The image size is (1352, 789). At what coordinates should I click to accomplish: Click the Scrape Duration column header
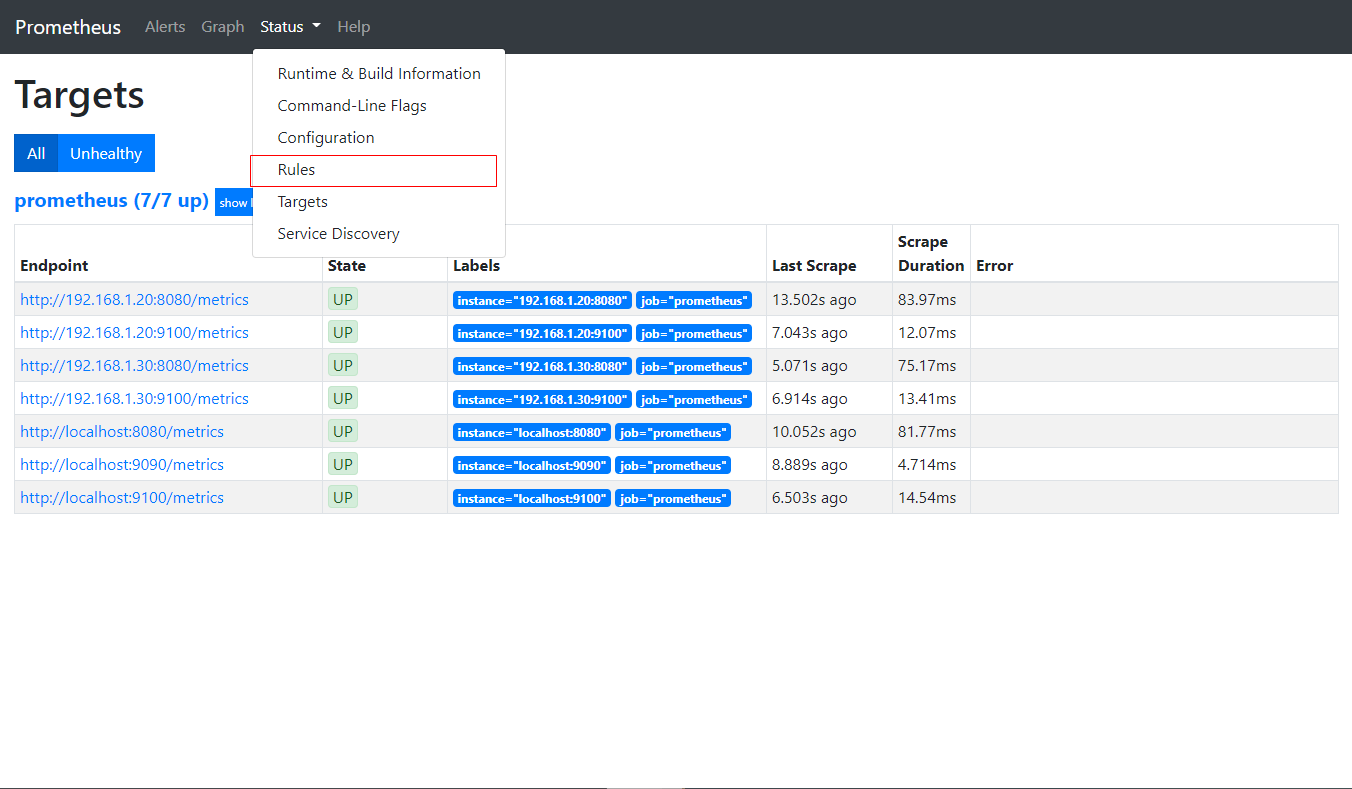tap(931, 254)
